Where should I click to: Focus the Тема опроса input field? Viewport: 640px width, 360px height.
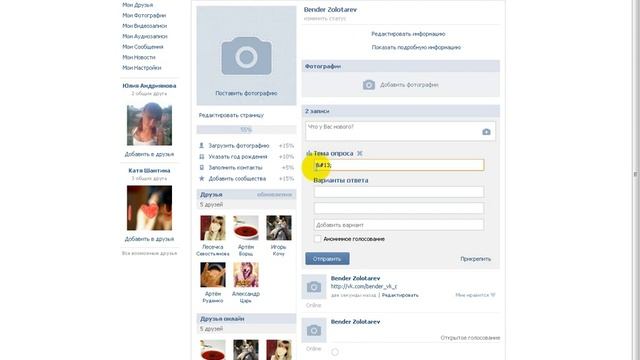[x=399, y=165]
